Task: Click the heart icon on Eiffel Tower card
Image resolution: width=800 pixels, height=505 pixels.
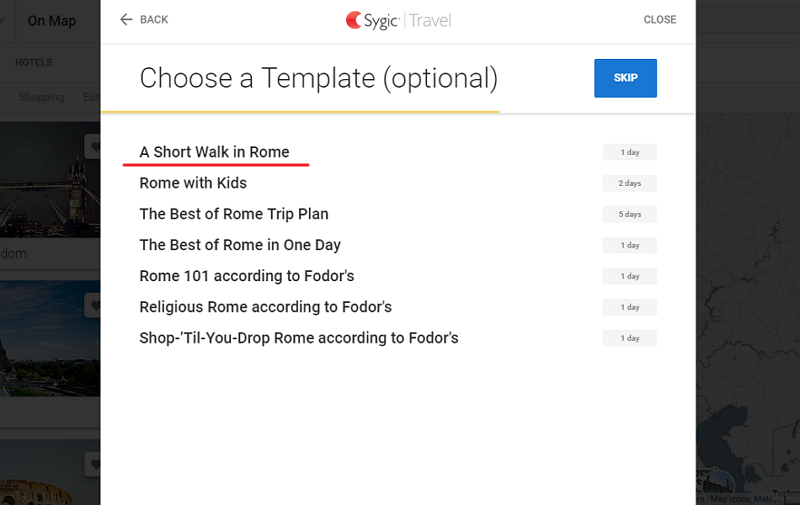Action: point(95,306)
